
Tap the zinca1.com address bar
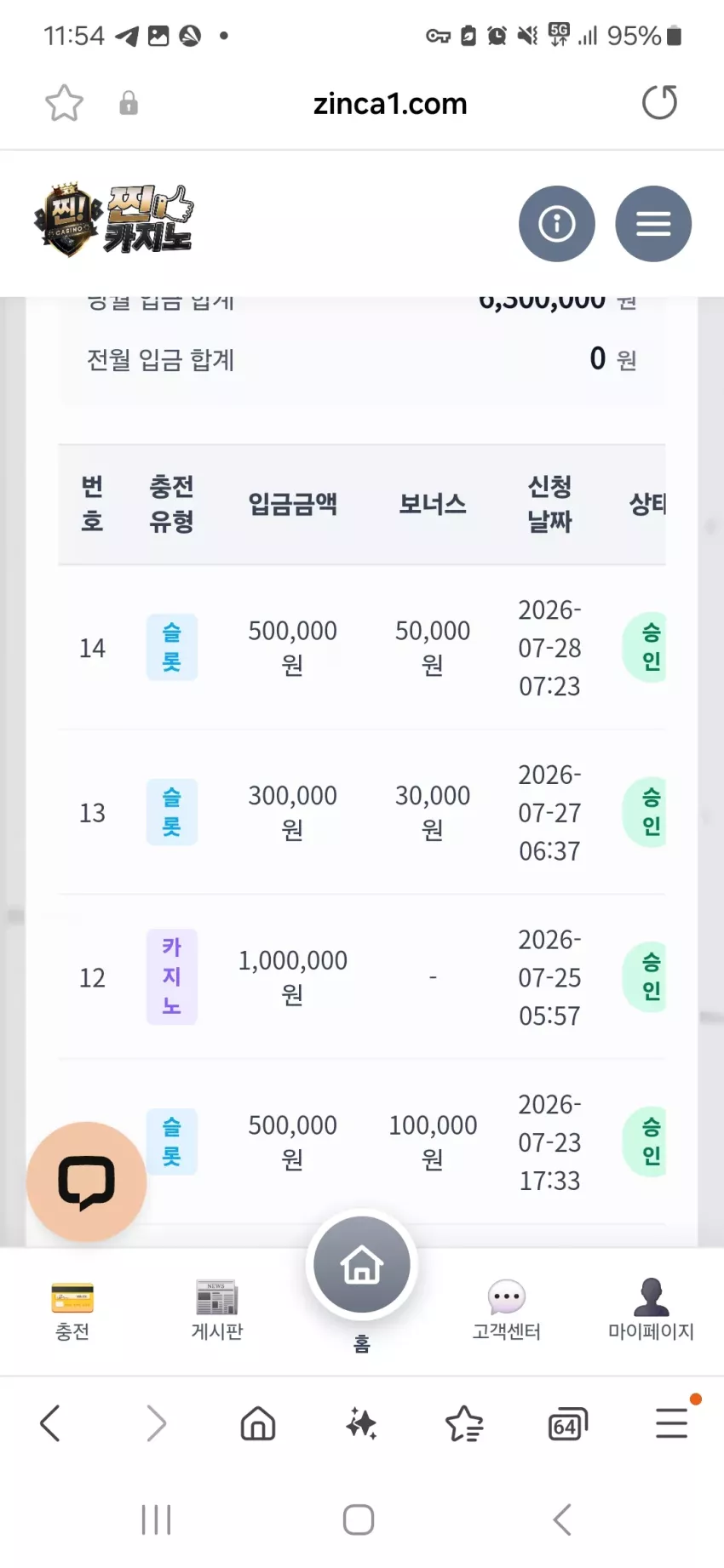pos(390,104)
